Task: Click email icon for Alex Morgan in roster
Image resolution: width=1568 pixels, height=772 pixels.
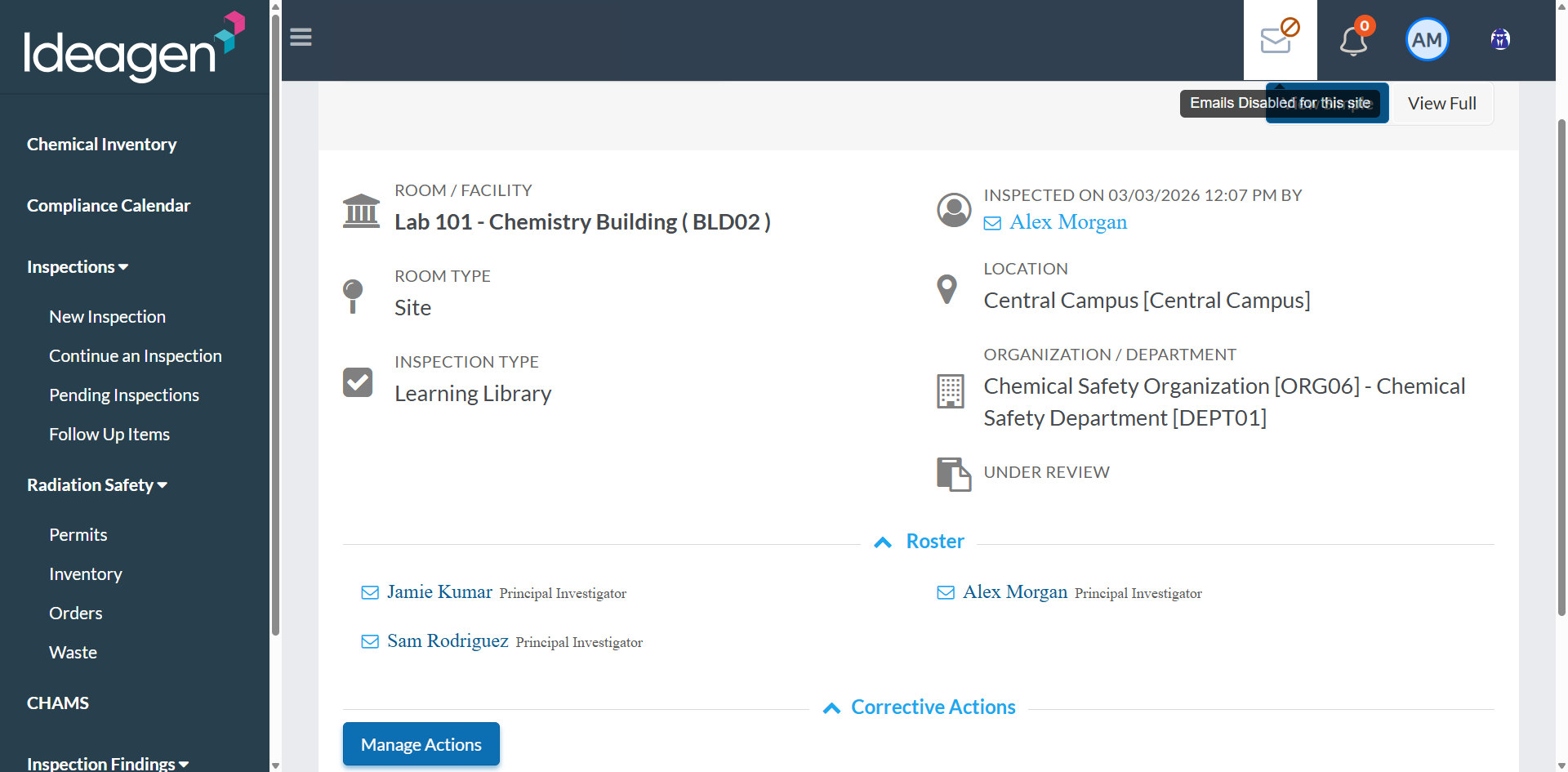Action: (x=946, y=592)
